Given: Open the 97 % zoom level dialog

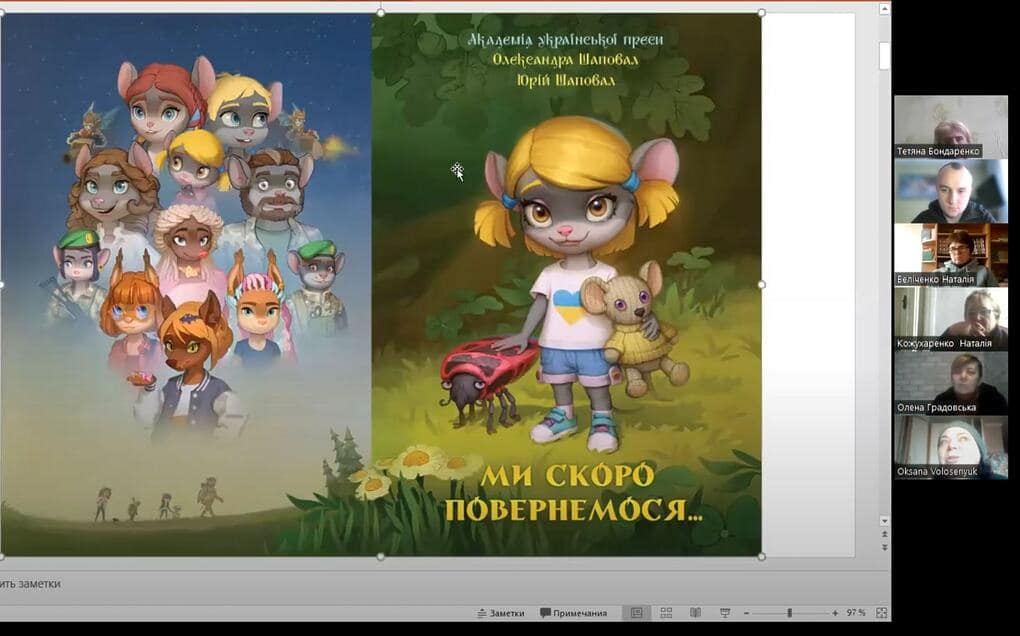Looking at the screenshot, I should (856, 613).
